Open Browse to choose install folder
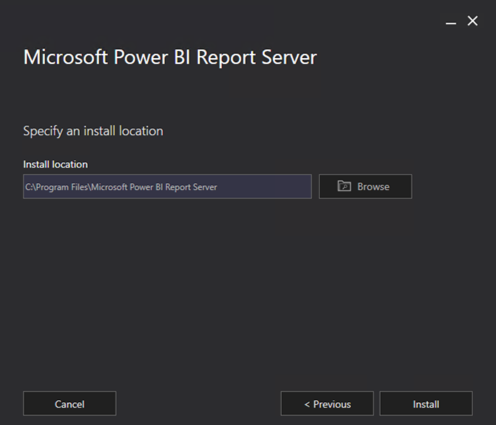Screen dimensions: 496x425 tap(365, 186)
